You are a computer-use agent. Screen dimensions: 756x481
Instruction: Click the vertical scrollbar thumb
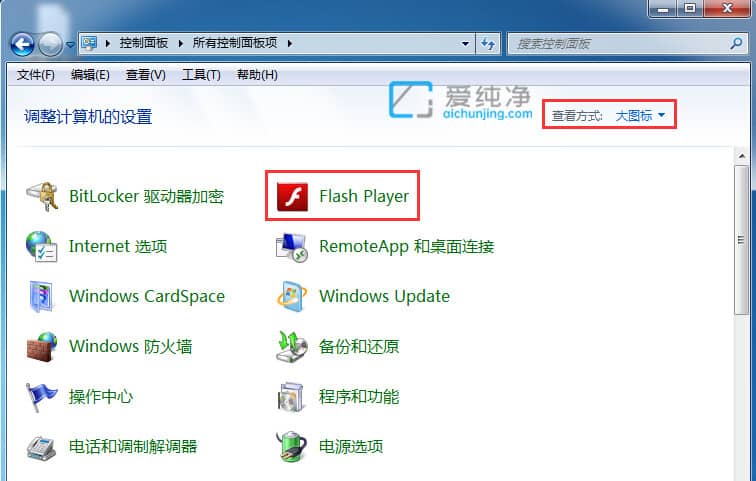(x=742, y=240)
